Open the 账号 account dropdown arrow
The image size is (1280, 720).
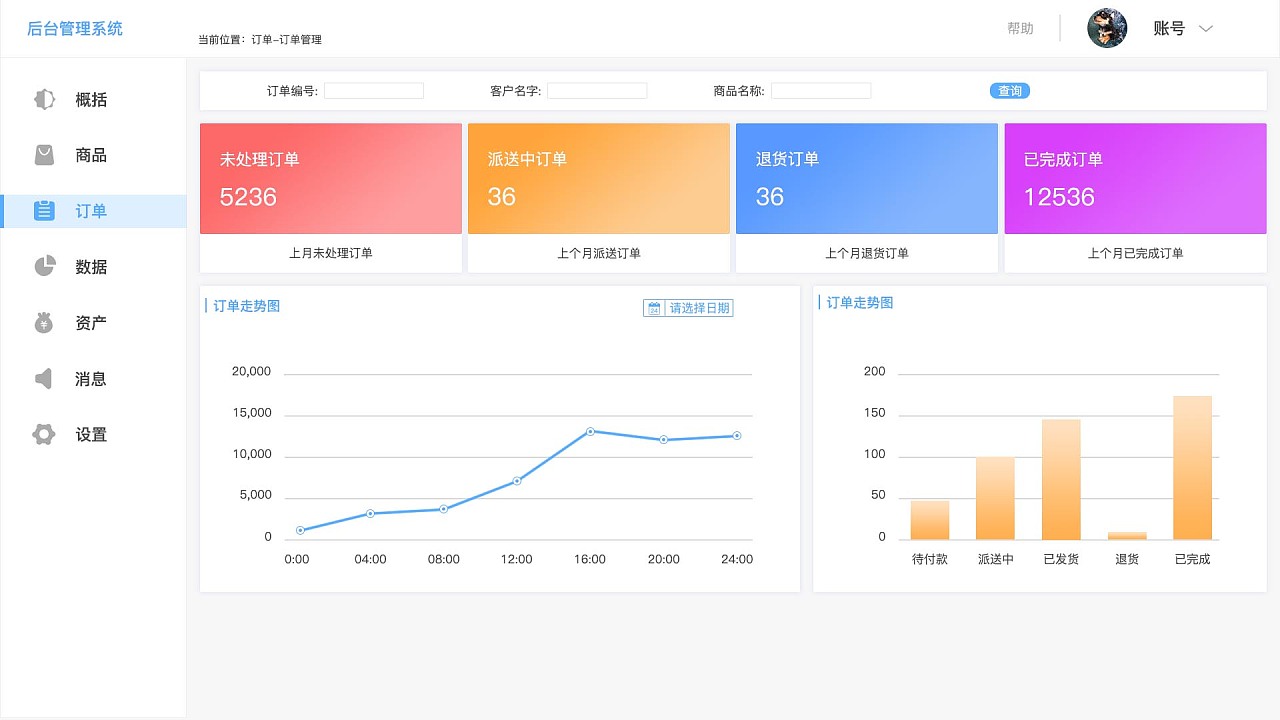[x=1207, y=28]
